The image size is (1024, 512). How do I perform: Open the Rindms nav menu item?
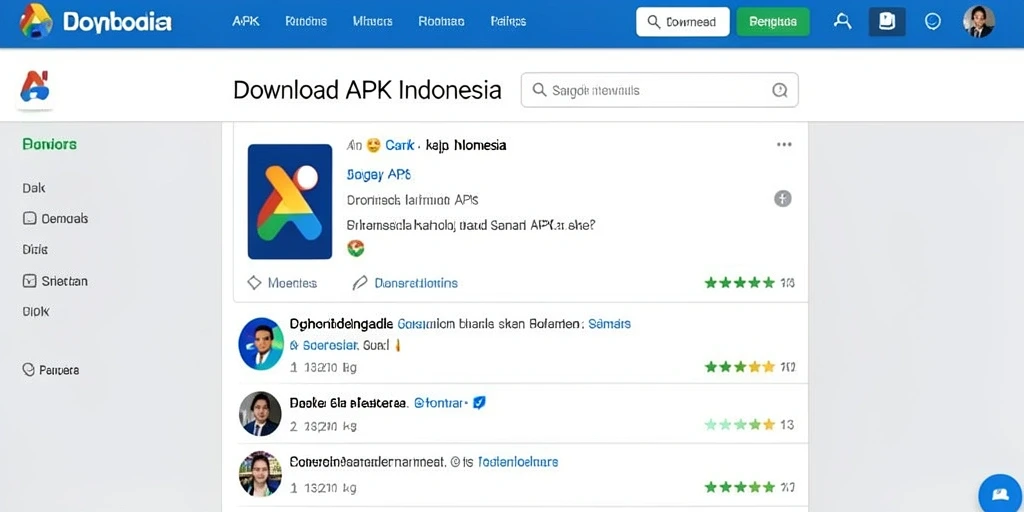click(x=306, y=22)
